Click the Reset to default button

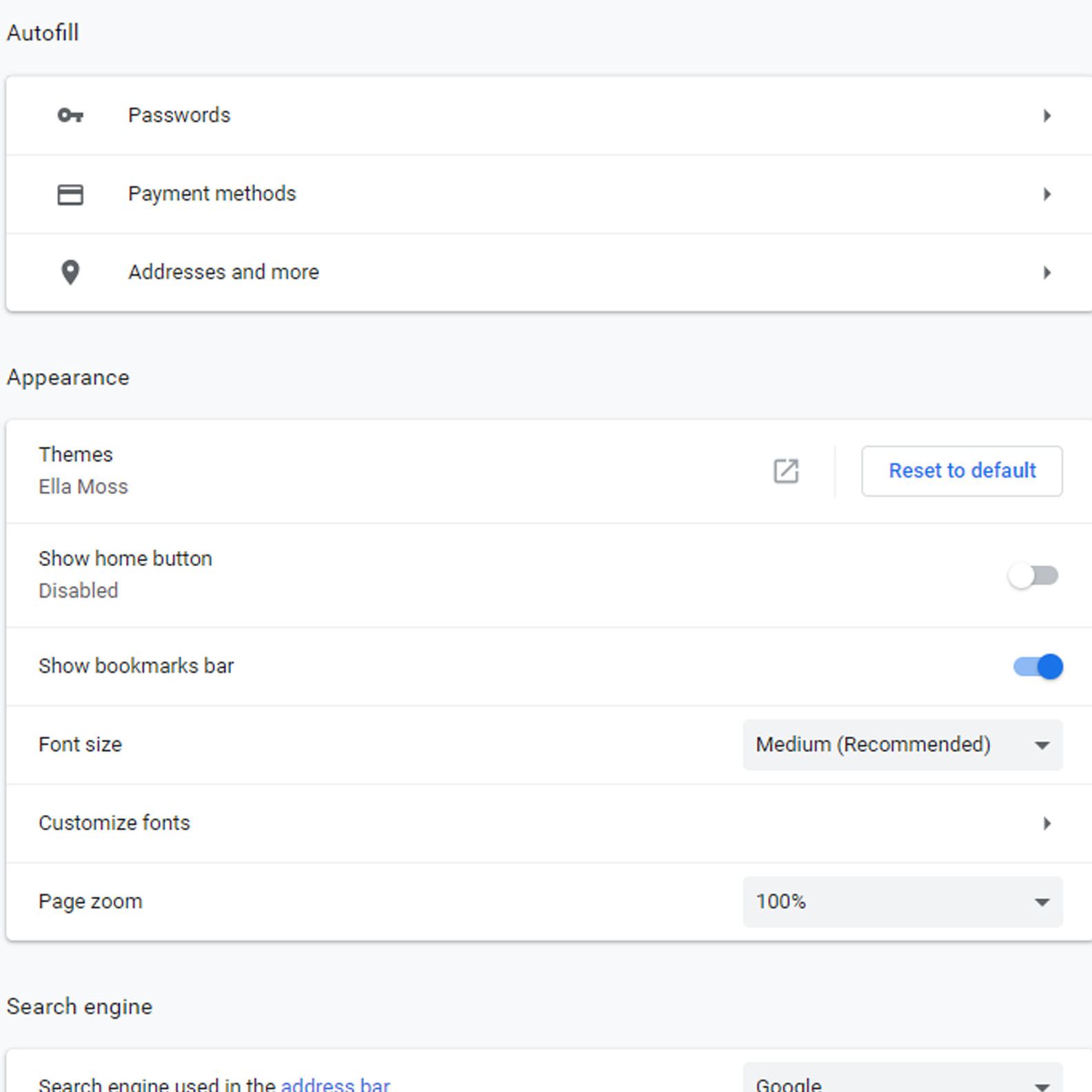[x=962, y=471]
